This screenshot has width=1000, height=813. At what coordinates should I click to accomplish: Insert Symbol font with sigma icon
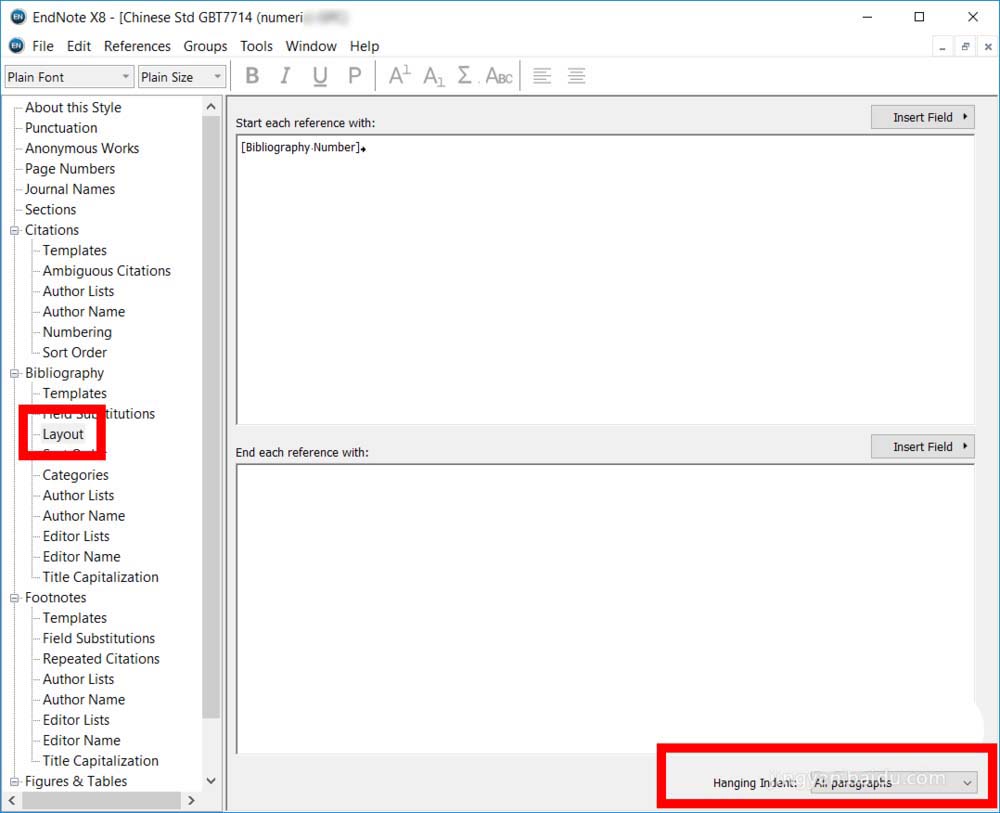[466, 76]
